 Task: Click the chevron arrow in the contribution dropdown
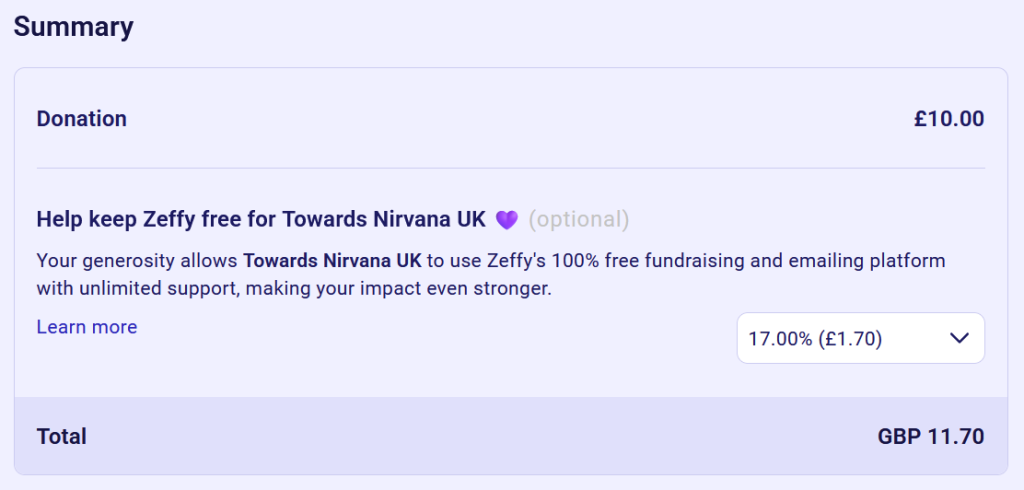(959, 338)
